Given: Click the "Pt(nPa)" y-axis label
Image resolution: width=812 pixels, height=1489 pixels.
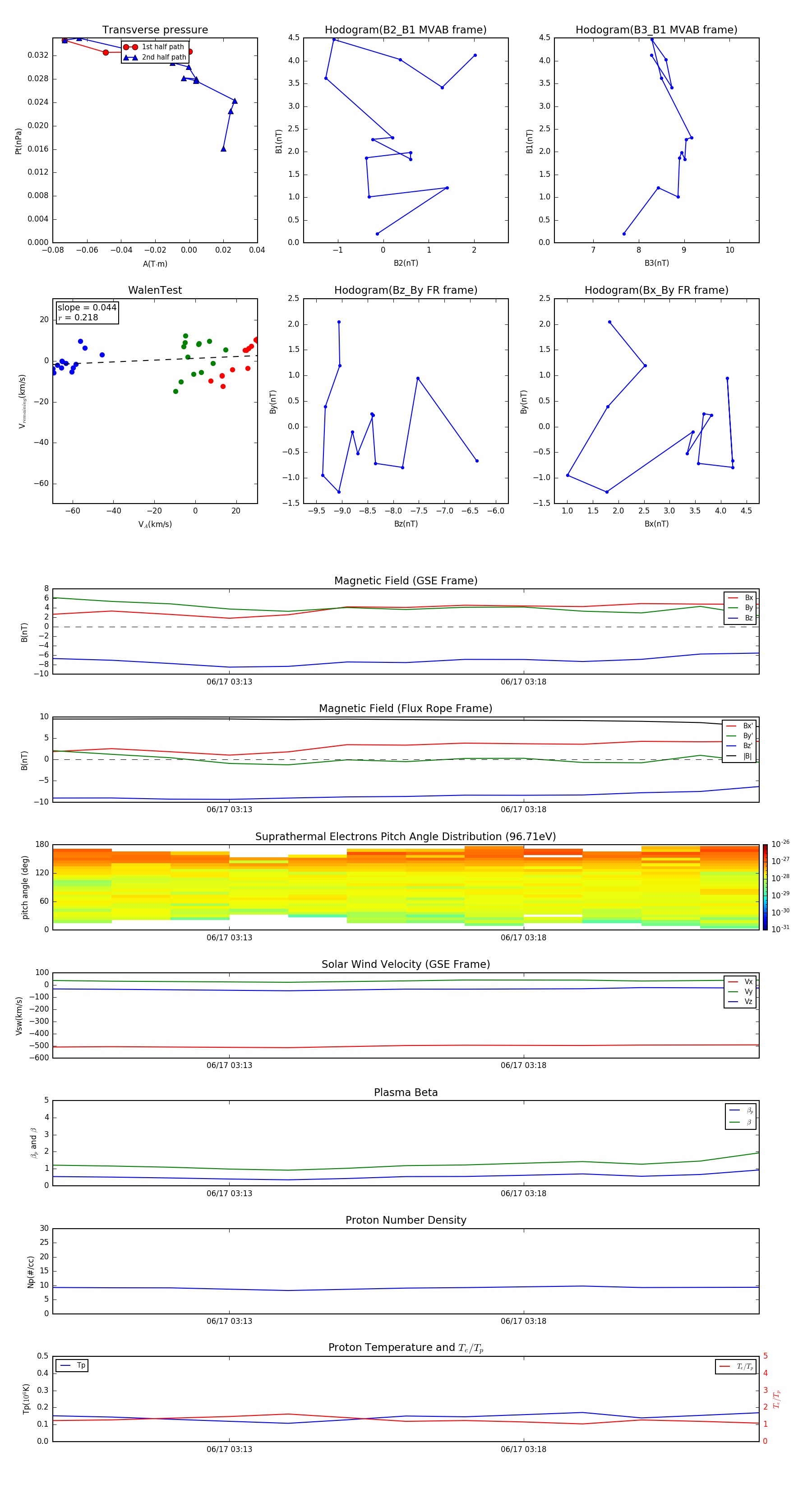Looking at the screenshot, I should [18, 141].
